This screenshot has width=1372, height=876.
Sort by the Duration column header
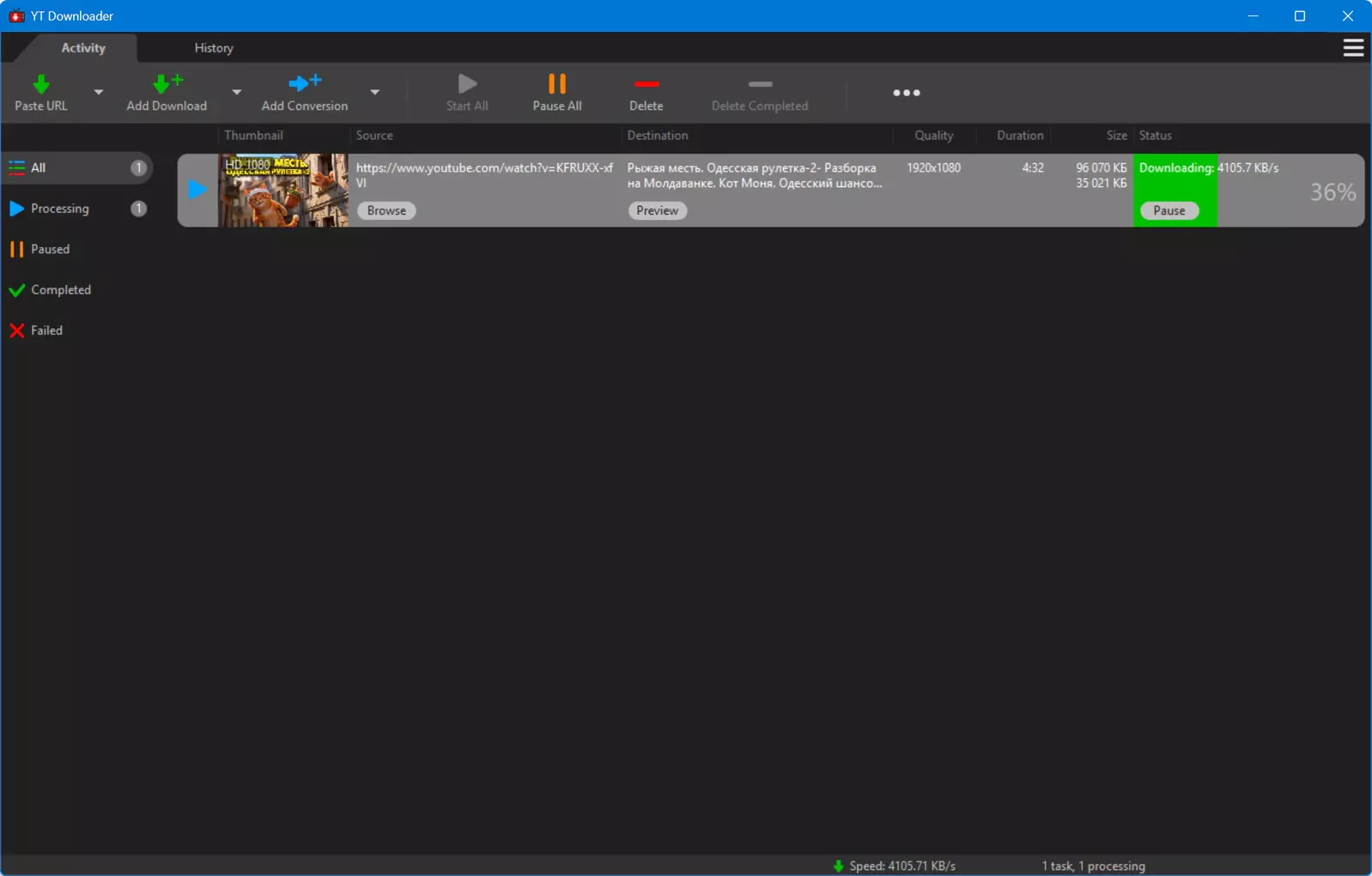1020,136
